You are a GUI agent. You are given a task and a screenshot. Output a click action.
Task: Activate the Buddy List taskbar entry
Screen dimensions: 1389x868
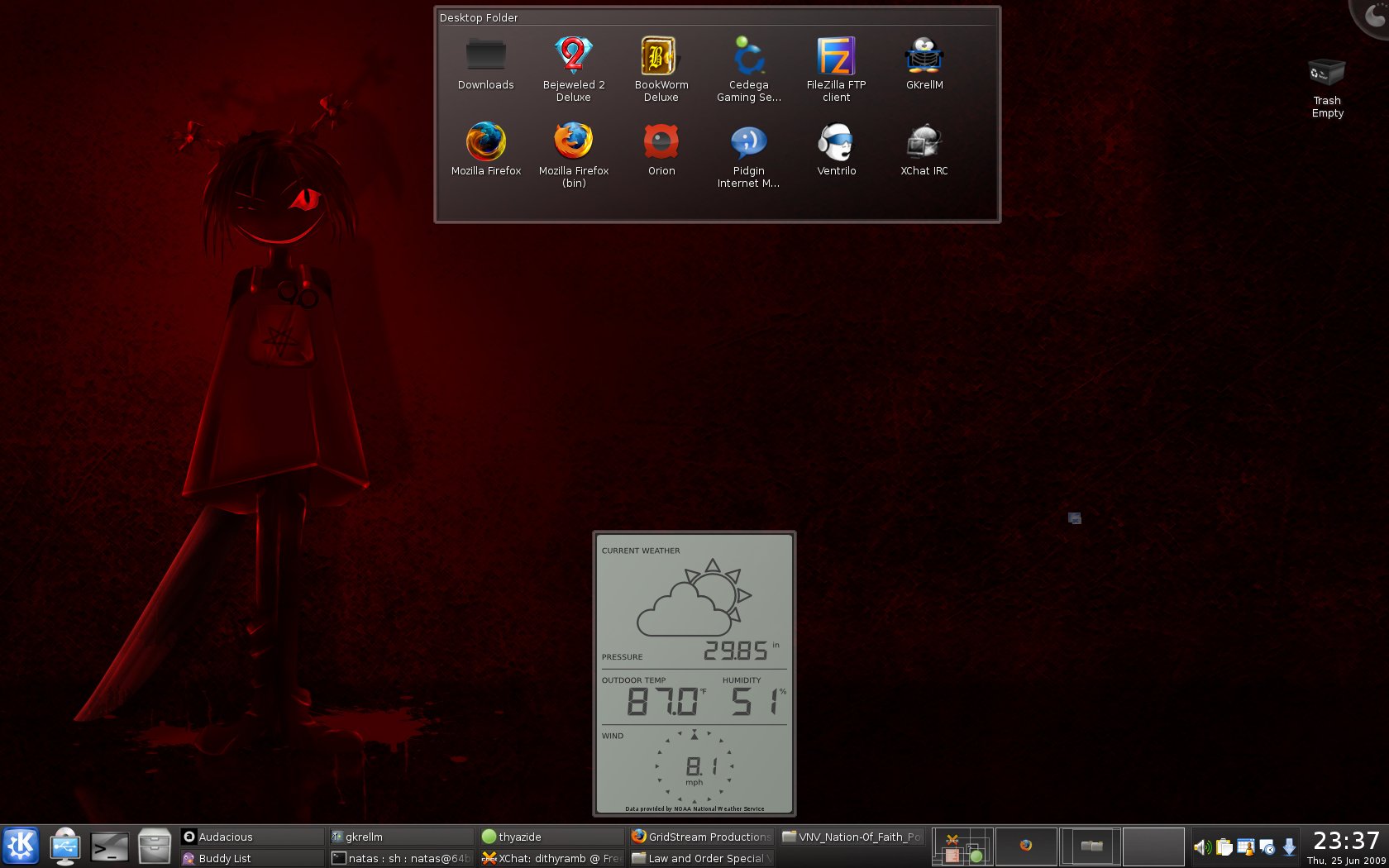tap(251, 858)
